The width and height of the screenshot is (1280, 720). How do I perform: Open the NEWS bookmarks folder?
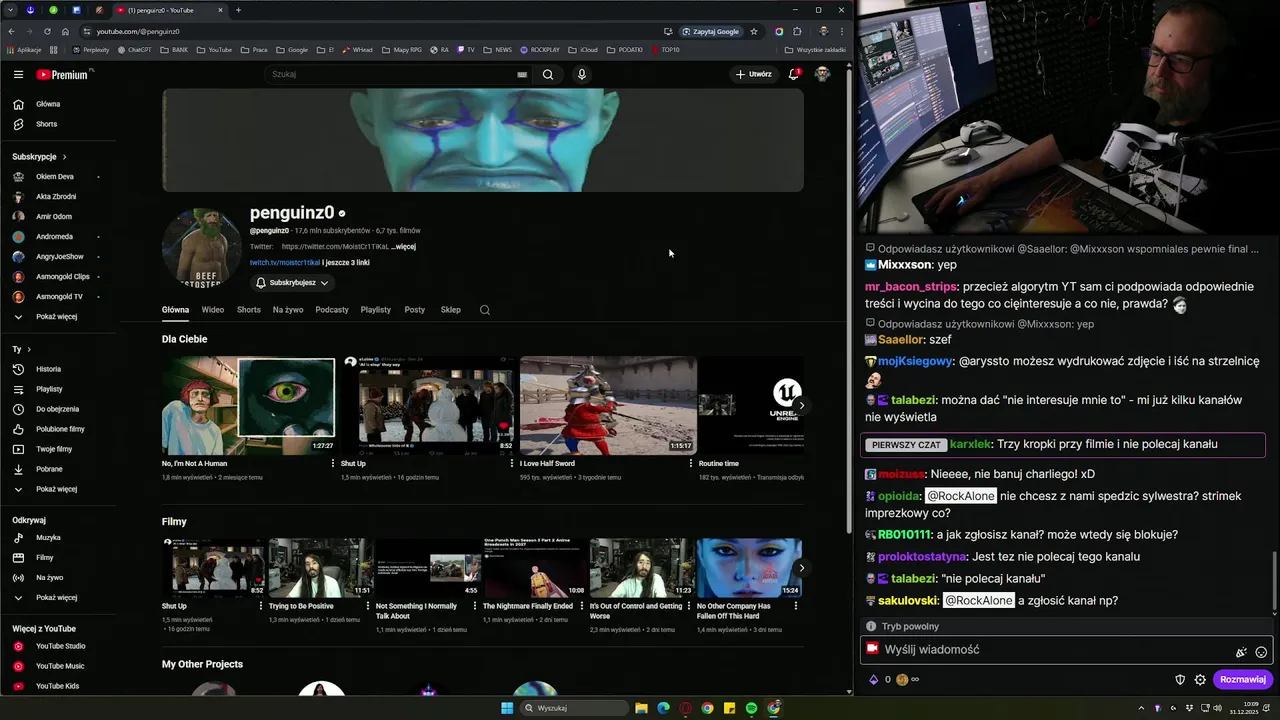498,49
